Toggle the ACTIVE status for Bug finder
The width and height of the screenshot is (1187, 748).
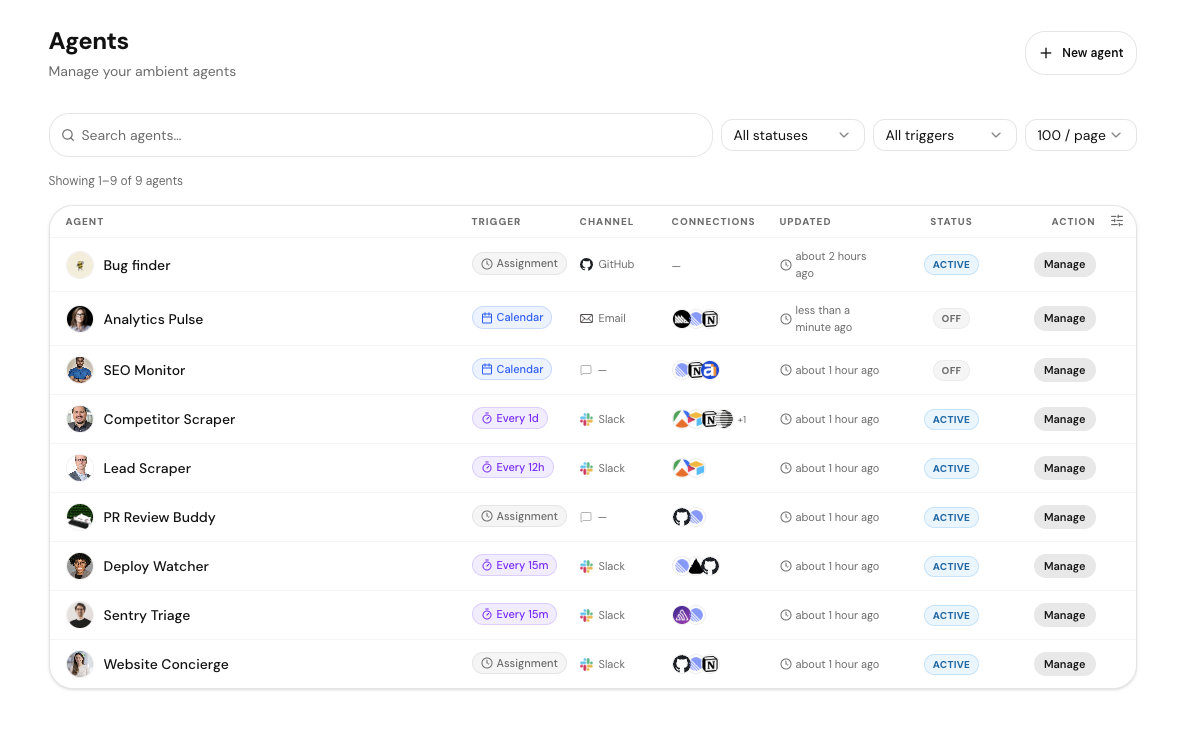(951, 265)
